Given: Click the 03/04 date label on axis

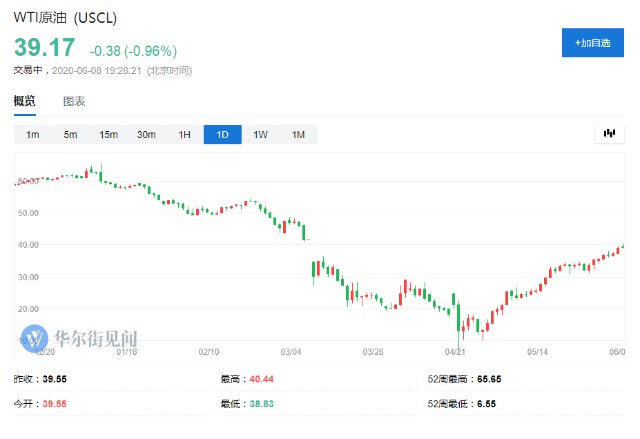Looking at the screenshot, I should tap(291, 352).
